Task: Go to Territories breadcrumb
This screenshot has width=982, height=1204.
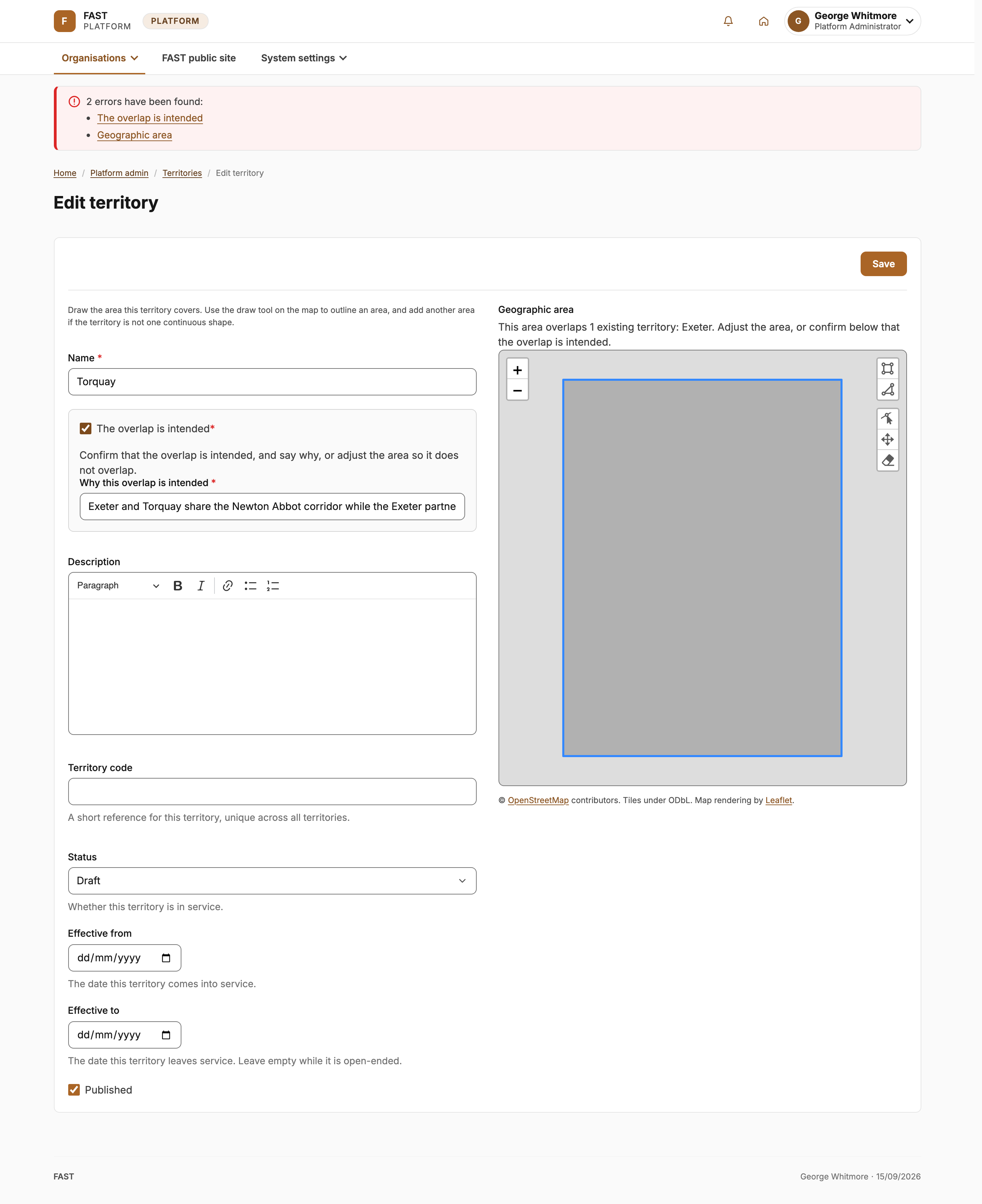Action: point(182,173)
